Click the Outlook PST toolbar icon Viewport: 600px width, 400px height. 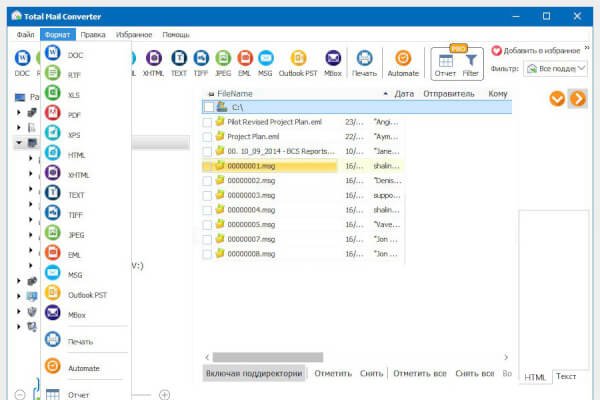pos(298,58)
